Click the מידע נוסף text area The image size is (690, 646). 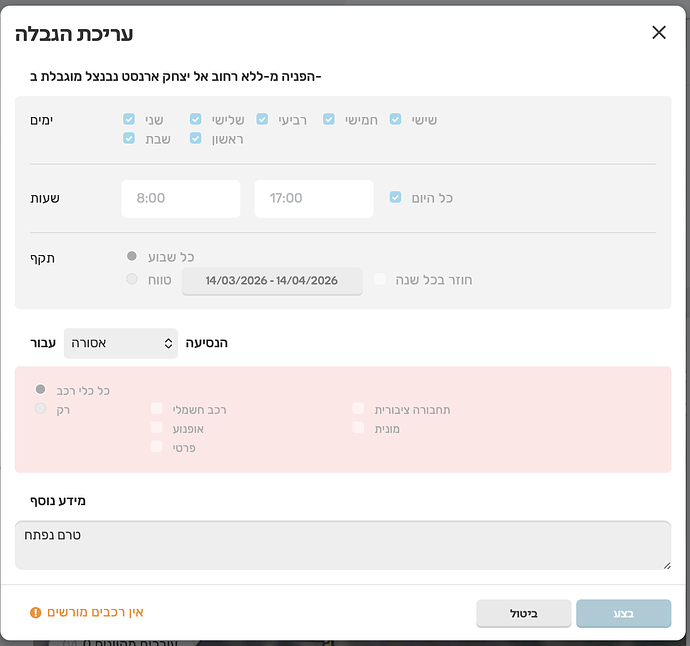tap(343, 545)
